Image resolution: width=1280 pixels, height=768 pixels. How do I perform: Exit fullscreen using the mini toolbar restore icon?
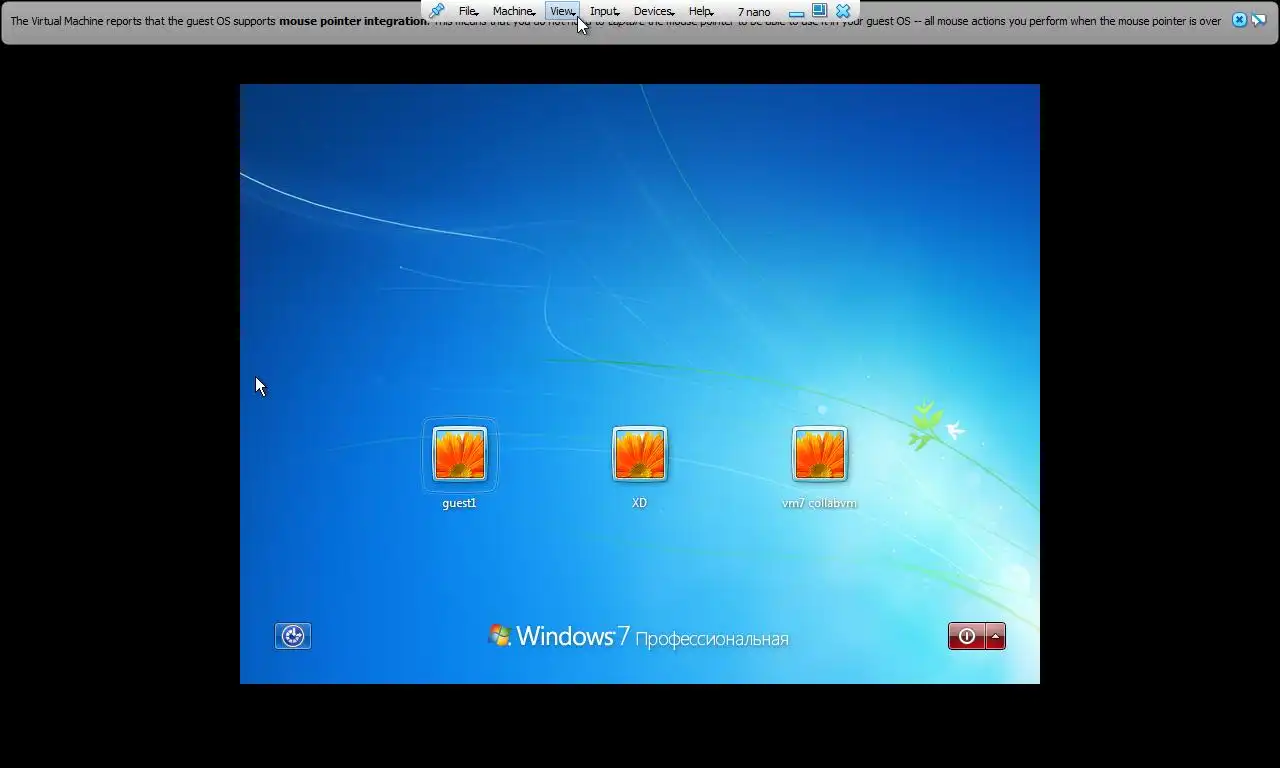(819, 11)
